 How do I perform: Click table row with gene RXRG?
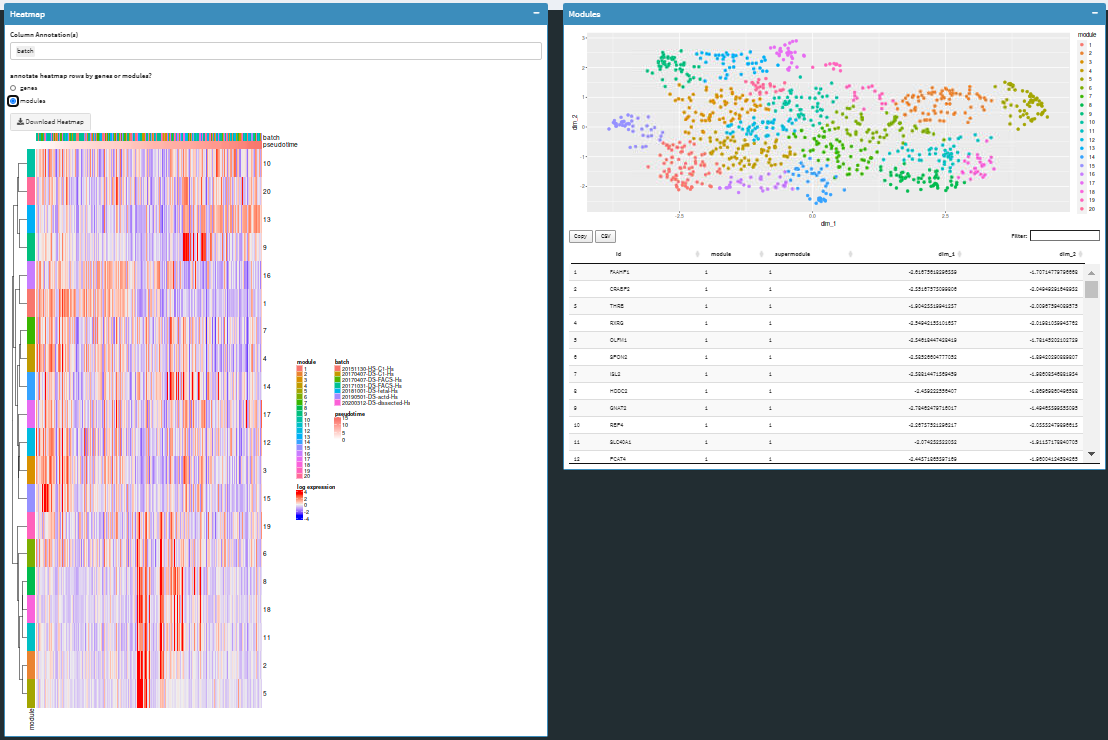(x=827, y=323)
